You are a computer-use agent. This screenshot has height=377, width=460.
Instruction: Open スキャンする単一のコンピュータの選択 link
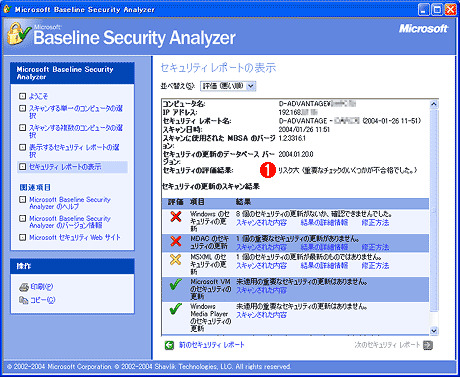pyautogui.click(x=76, y=112)
